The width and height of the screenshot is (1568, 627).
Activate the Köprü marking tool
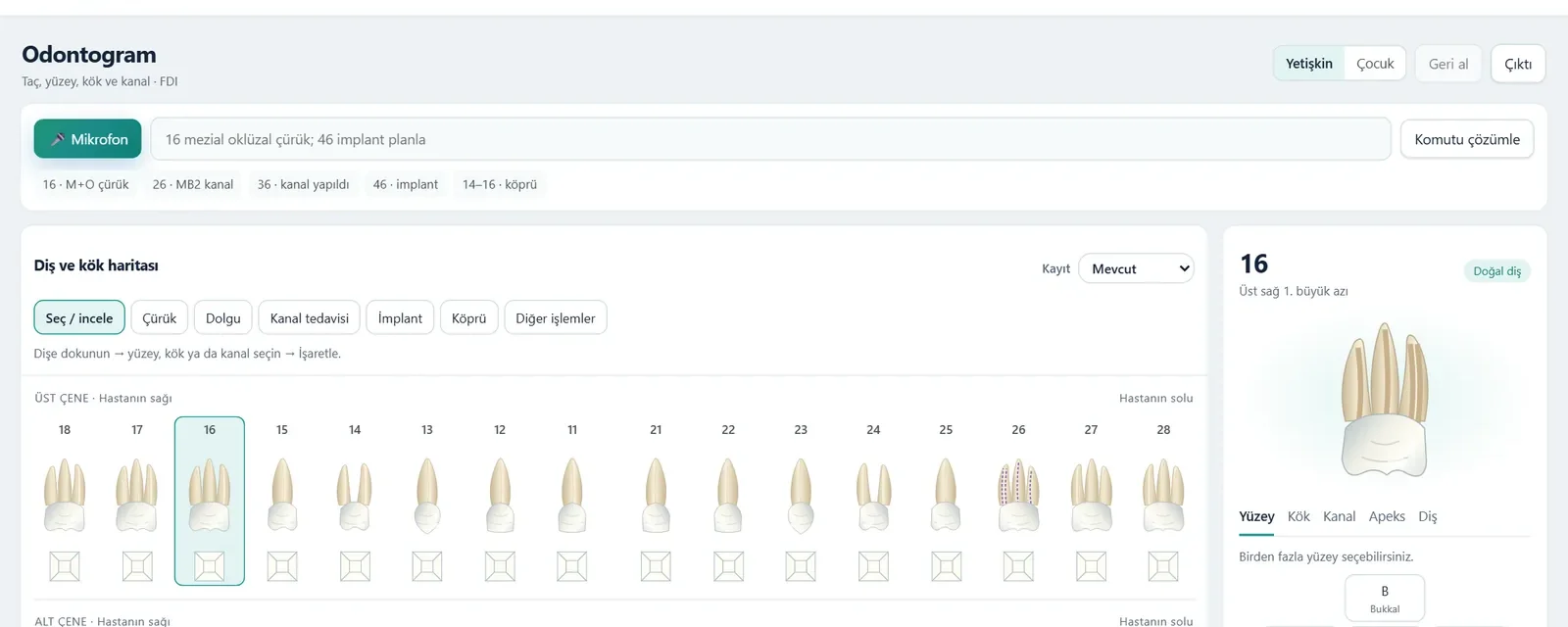click(469, 317)
